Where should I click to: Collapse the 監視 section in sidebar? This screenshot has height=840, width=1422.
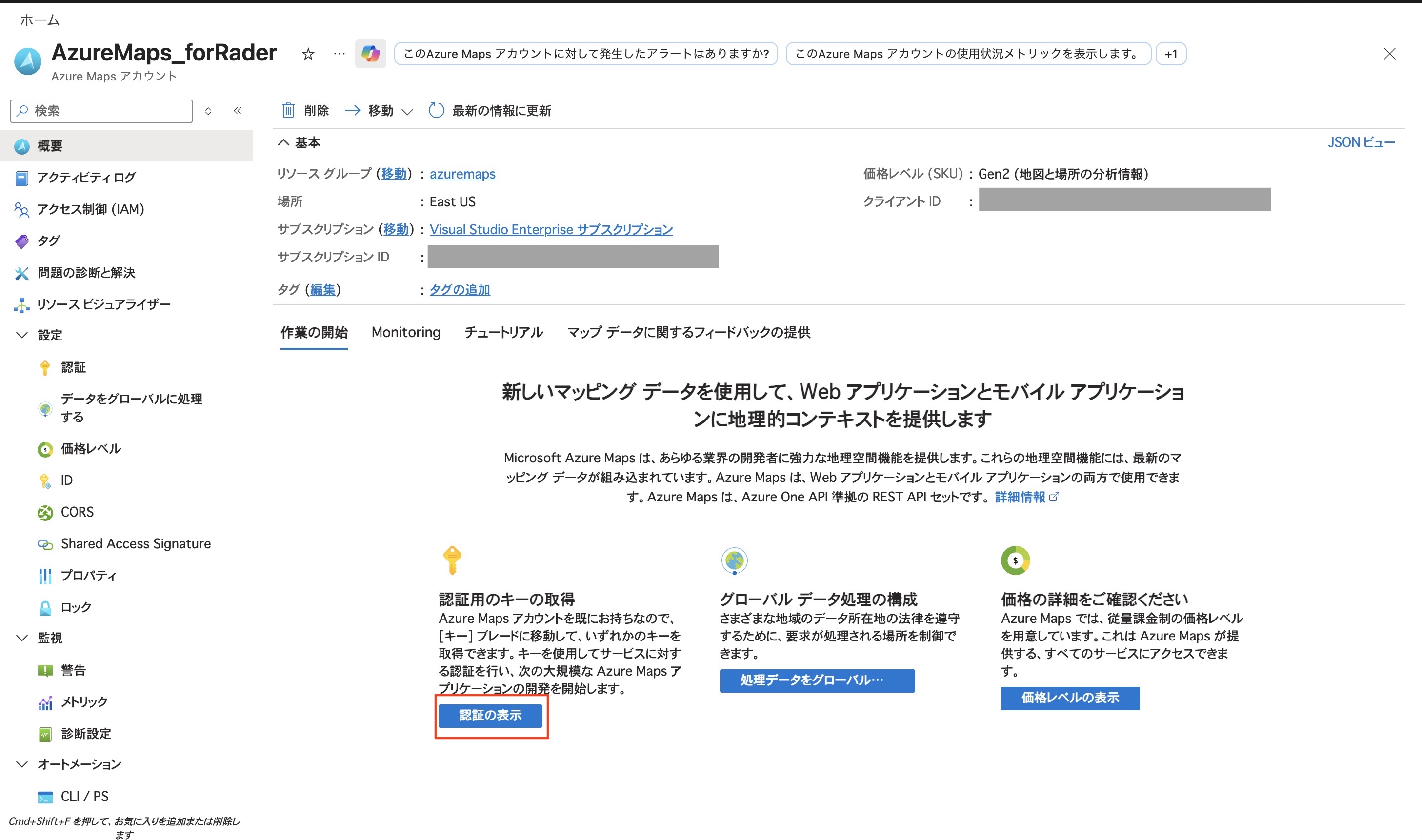[x=22, y=638]
